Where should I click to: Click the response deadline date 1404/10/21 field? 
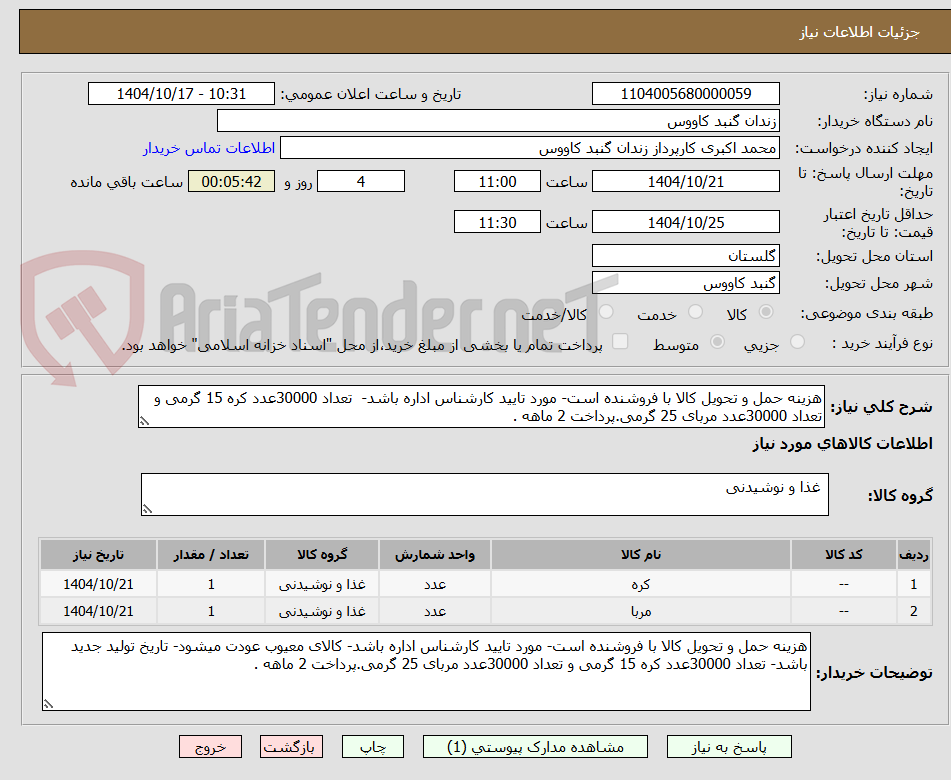coord(685,181)
